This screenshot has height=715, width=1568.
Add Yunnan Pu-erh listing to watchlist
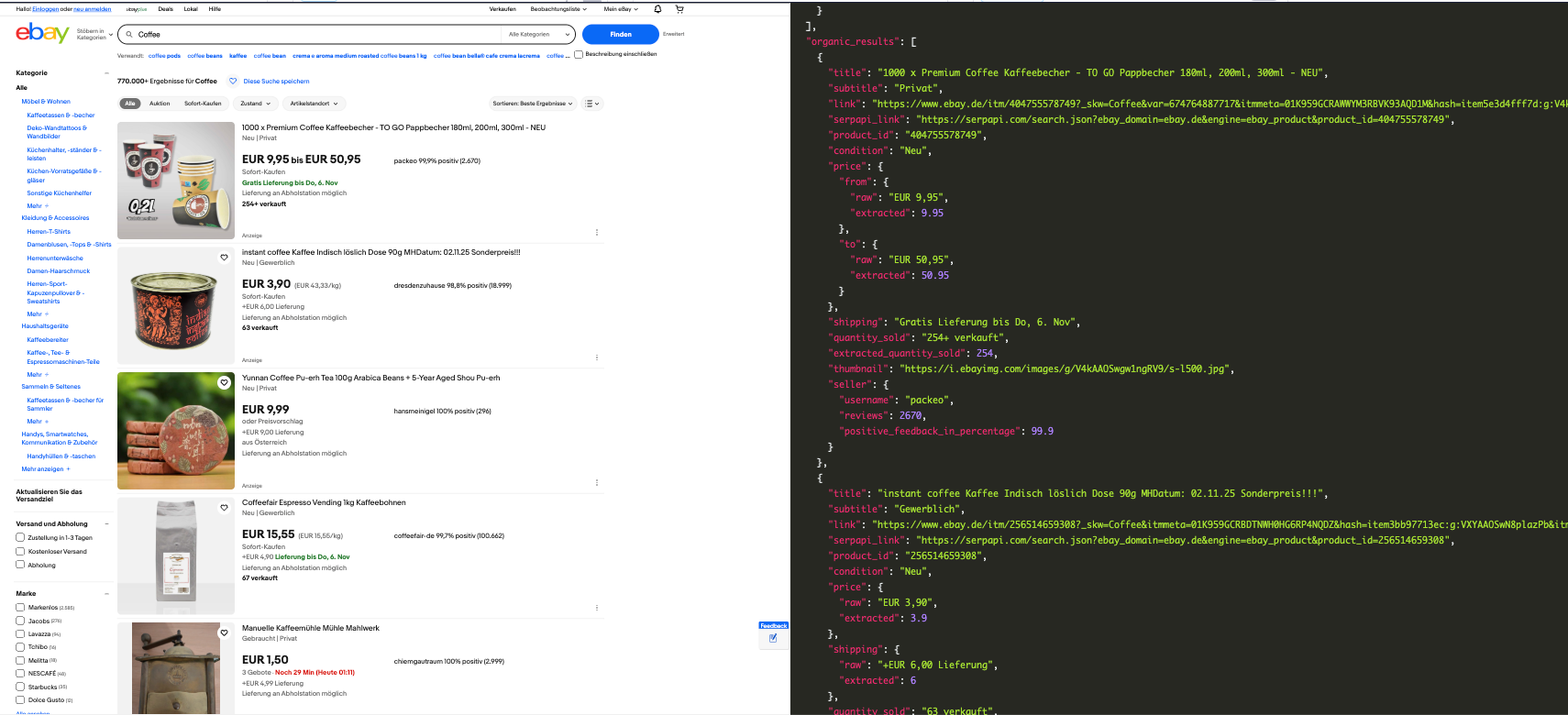pos(224,382)
